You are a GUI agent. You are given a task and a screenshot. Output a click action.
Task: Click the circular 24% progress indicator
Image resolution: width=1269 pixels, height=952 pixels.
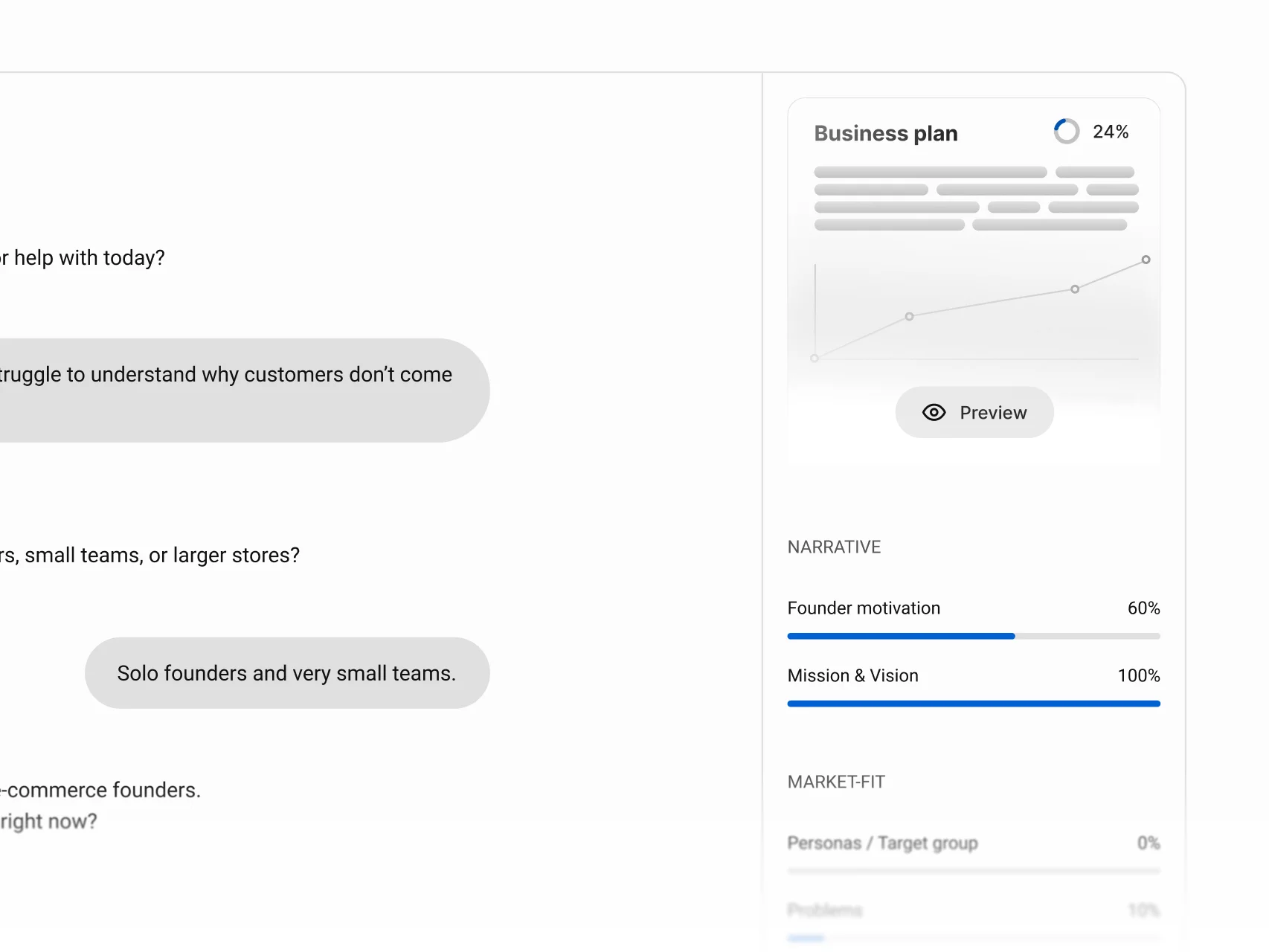[x=1066, y=131]
